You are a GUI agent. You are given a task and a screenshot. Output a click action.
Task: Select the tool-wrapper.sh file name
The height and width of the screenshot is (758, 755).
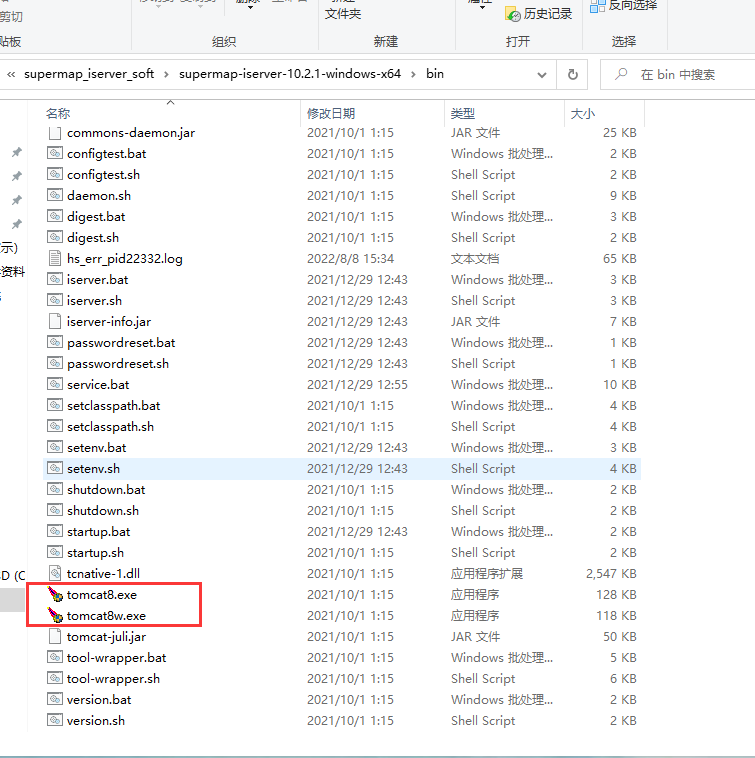pos(114,679)
